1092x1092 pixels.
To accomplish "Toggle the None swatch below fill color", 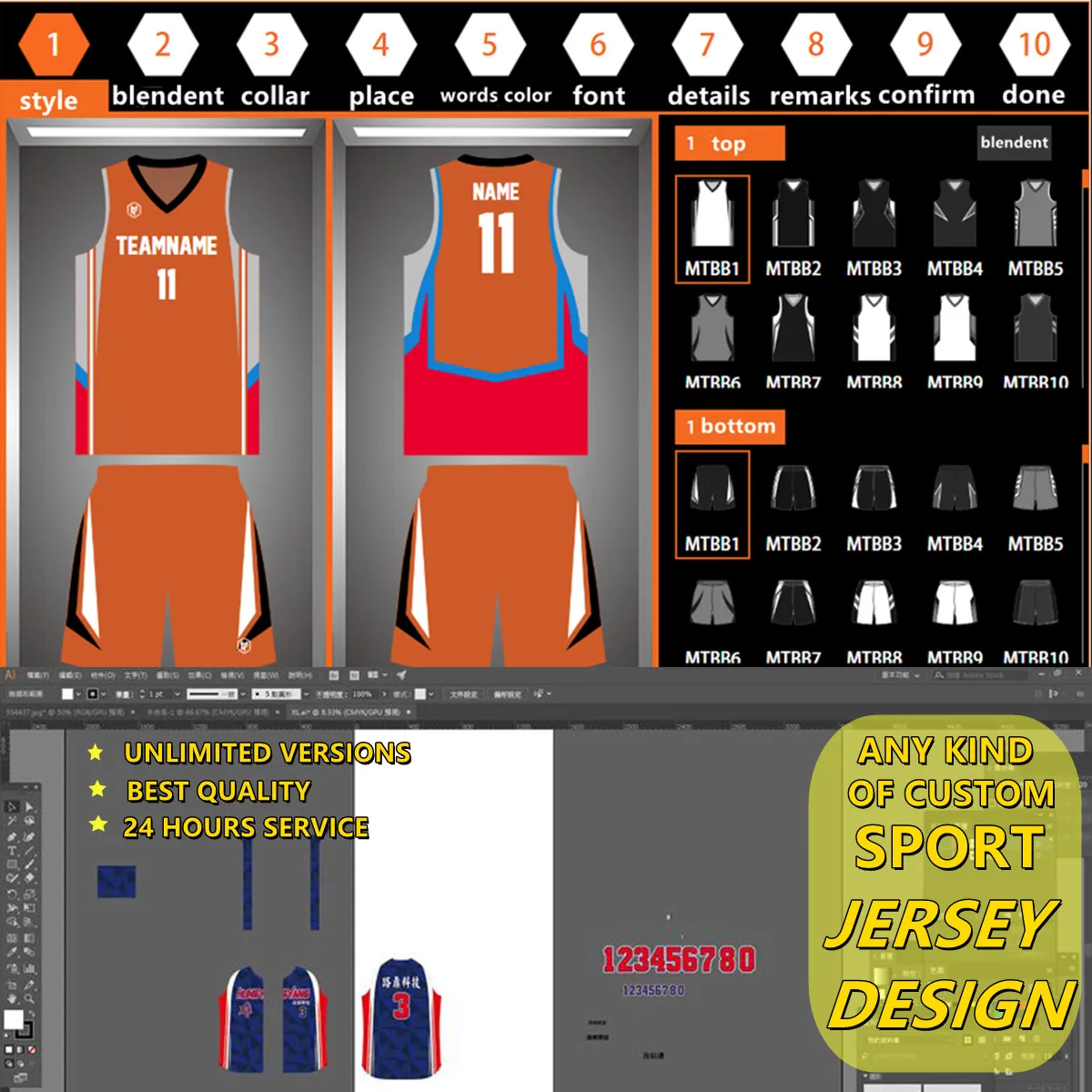I will [31, 1050].
